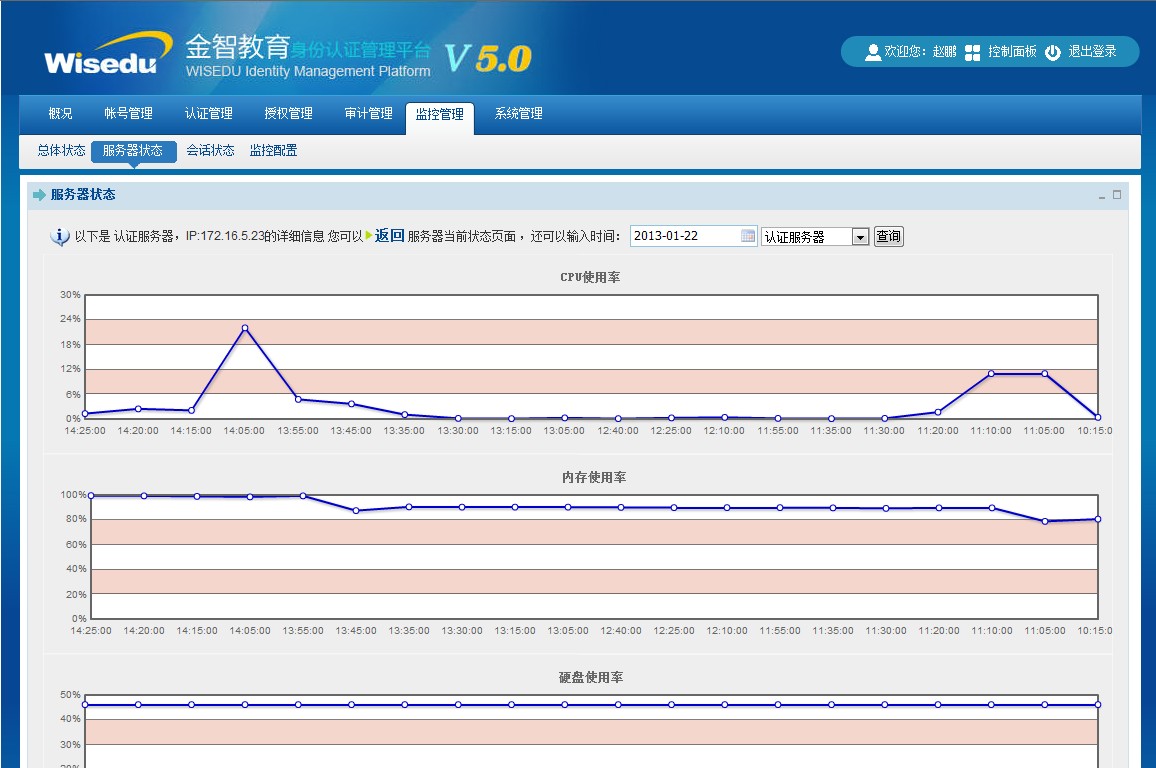The height and width of the screenshot is (768, 1156).
Task: Minimize the 服务器状态 panel
Action: click(x=1100, y=196)
